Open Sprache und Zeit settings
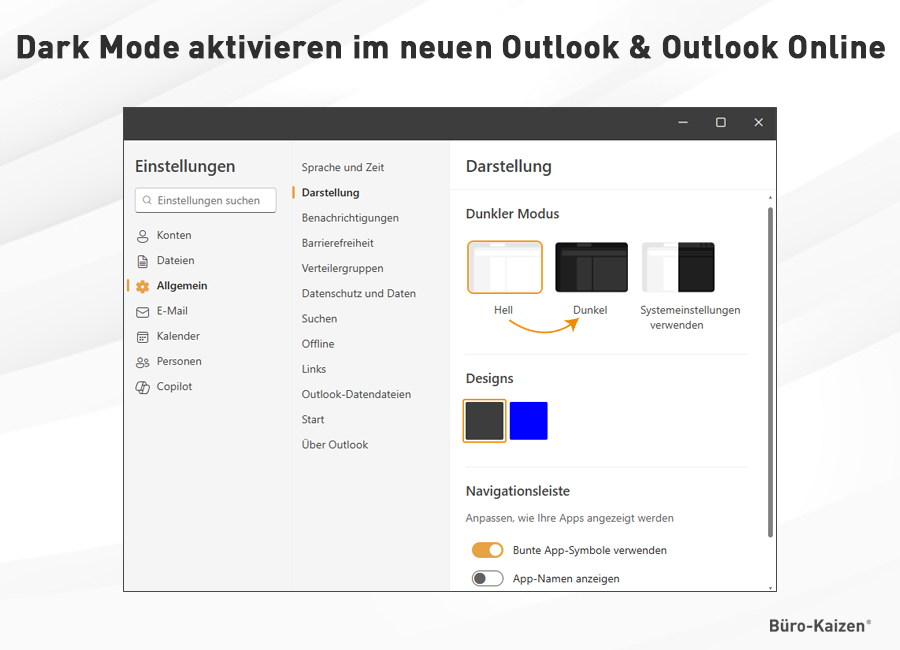Screen dimensions: 900x650 click(x=343, y=168)
